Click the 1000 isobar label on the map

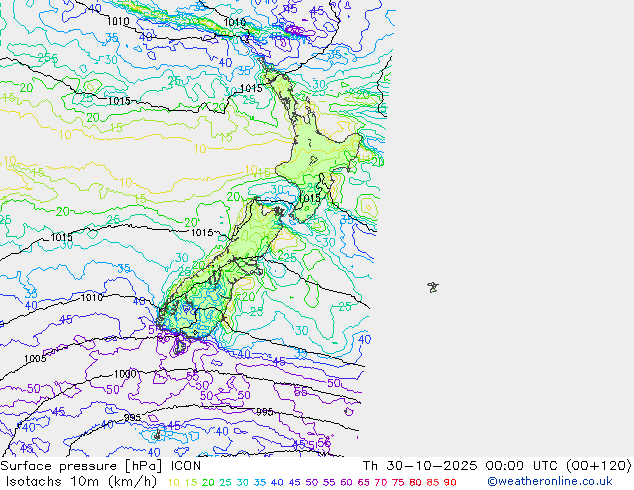click(x=125, y=374)
